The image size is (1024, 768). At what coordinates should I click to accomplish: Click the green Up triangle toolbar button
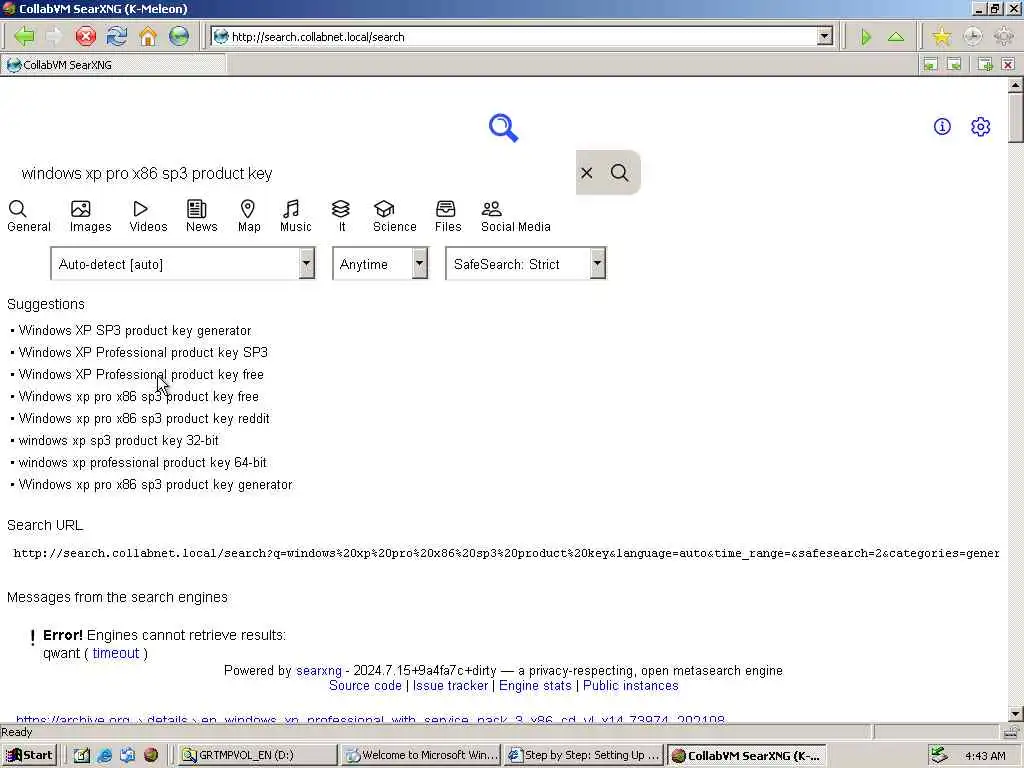(896, 37)
